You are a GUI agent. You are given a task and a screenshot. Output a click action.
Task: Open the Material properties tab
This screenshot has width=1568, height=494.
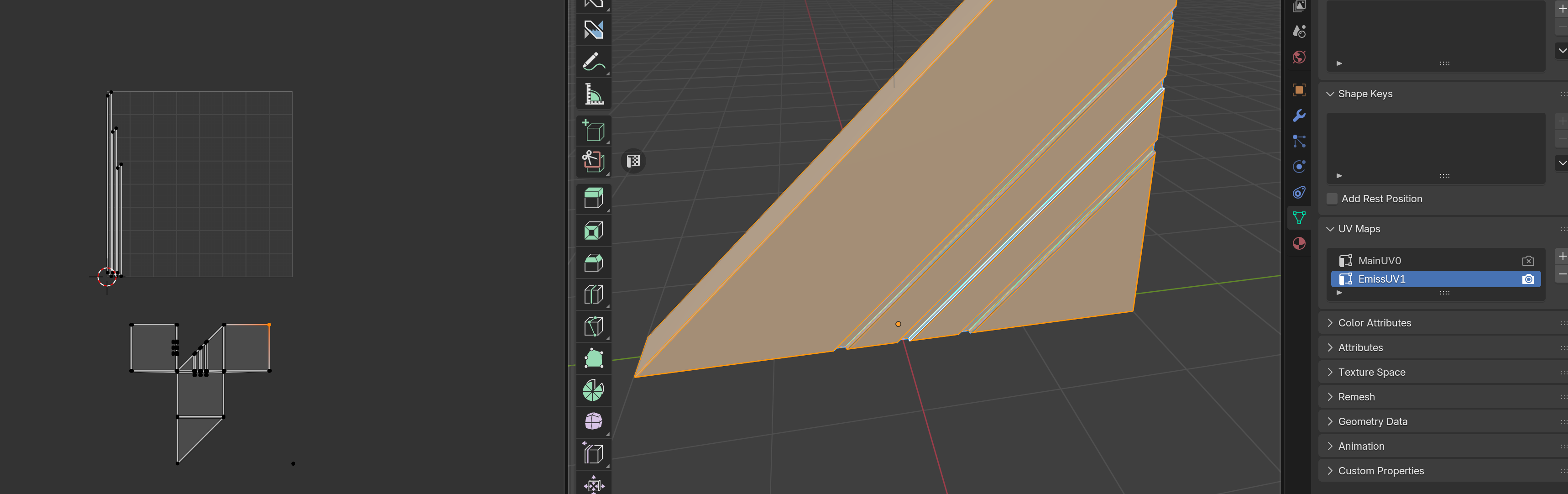1298,244
